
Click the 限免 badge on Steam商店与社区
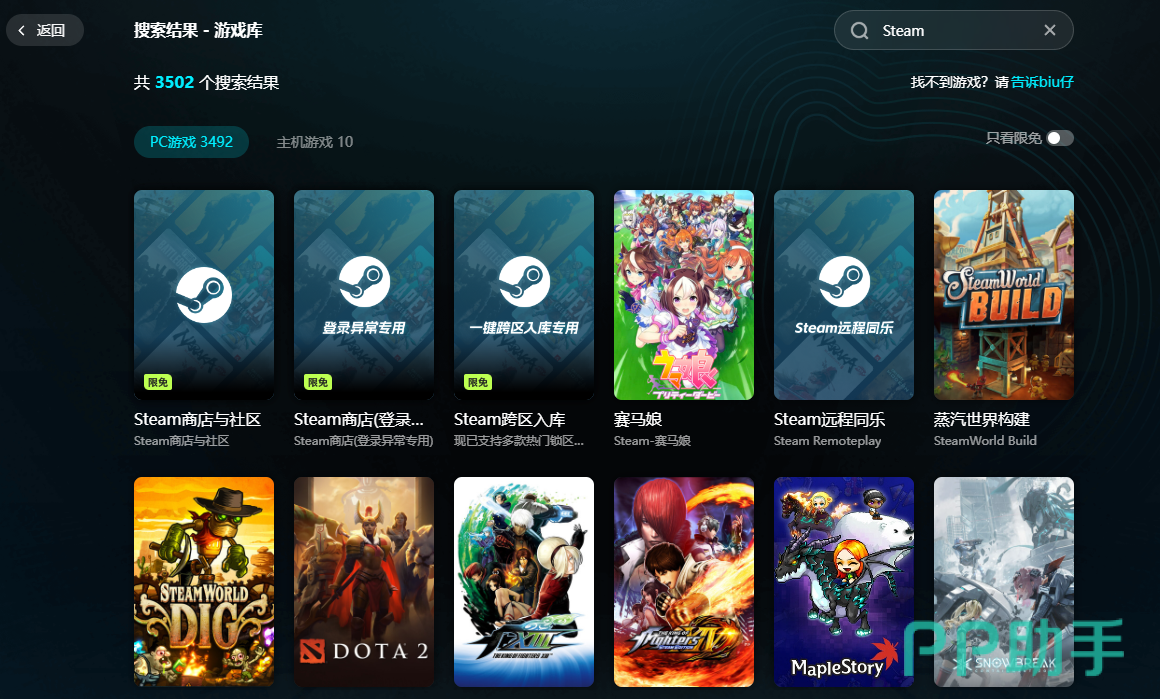point(158,382)
